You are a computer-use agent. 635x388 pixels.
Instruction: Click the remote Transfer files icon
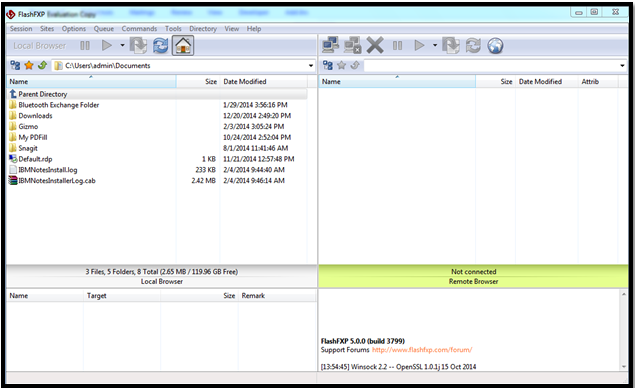(451, 45)
